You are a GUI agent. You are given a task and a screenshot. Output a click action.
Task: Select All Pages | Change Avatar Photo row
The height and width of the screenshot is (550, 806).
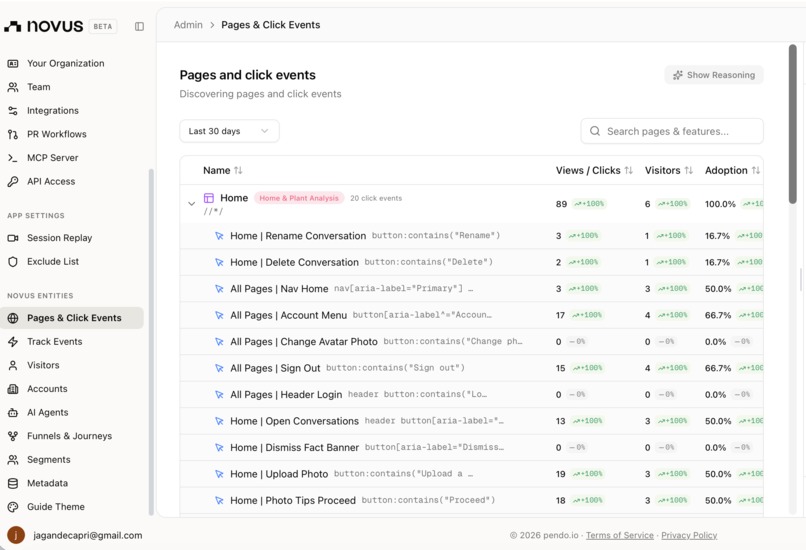[471, 342]
